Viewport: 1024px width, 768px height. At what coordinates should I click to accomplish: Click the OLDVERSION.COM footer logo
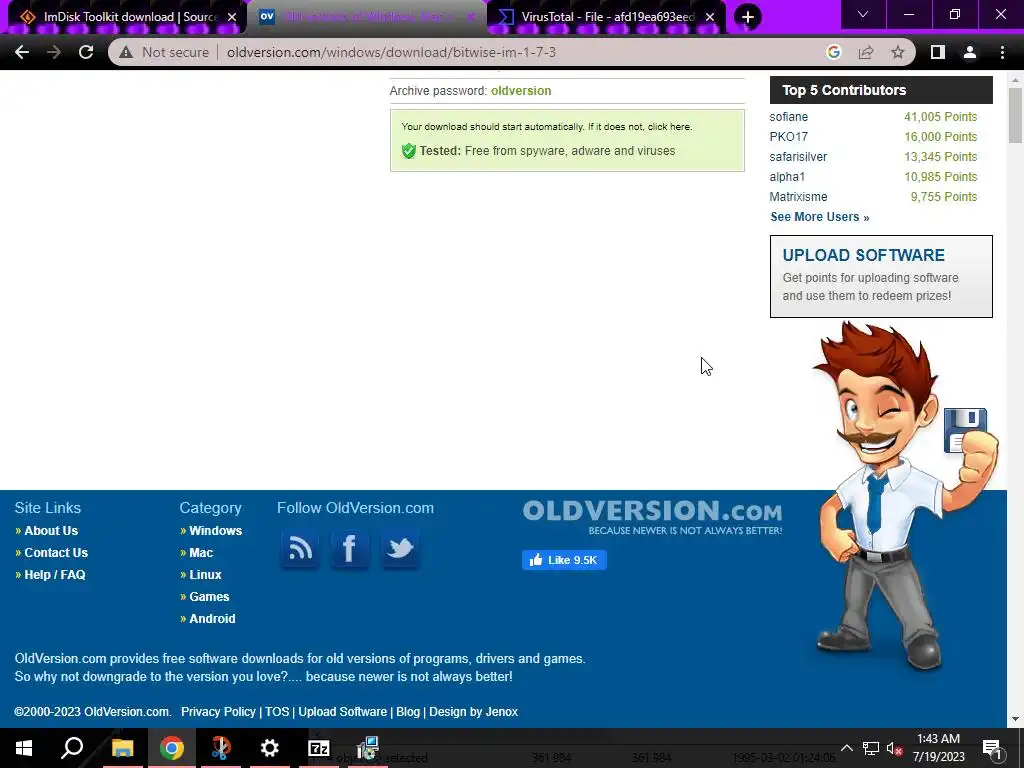click(652, 517)
